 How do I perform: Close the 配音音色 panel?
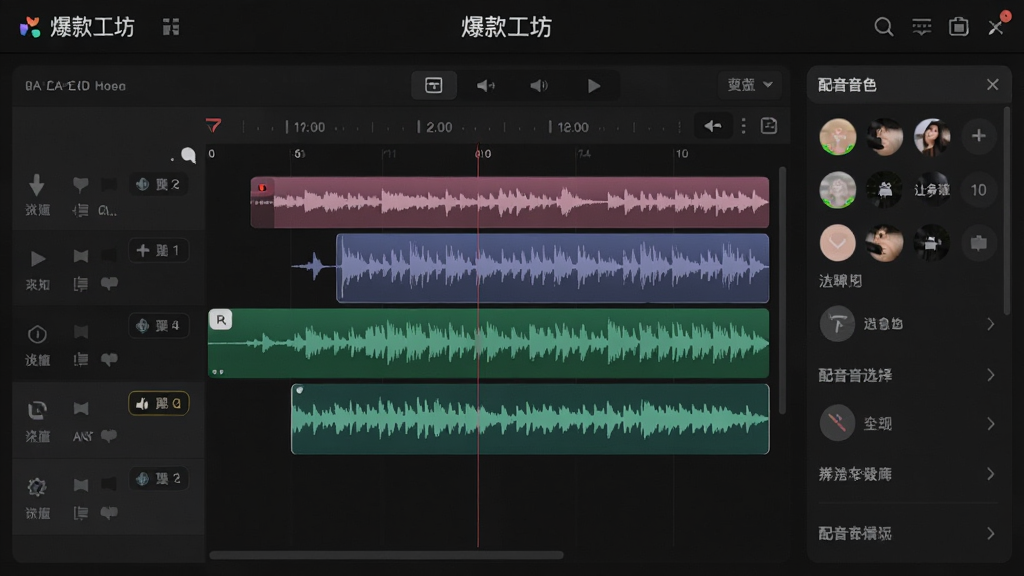tap(993, 85)
